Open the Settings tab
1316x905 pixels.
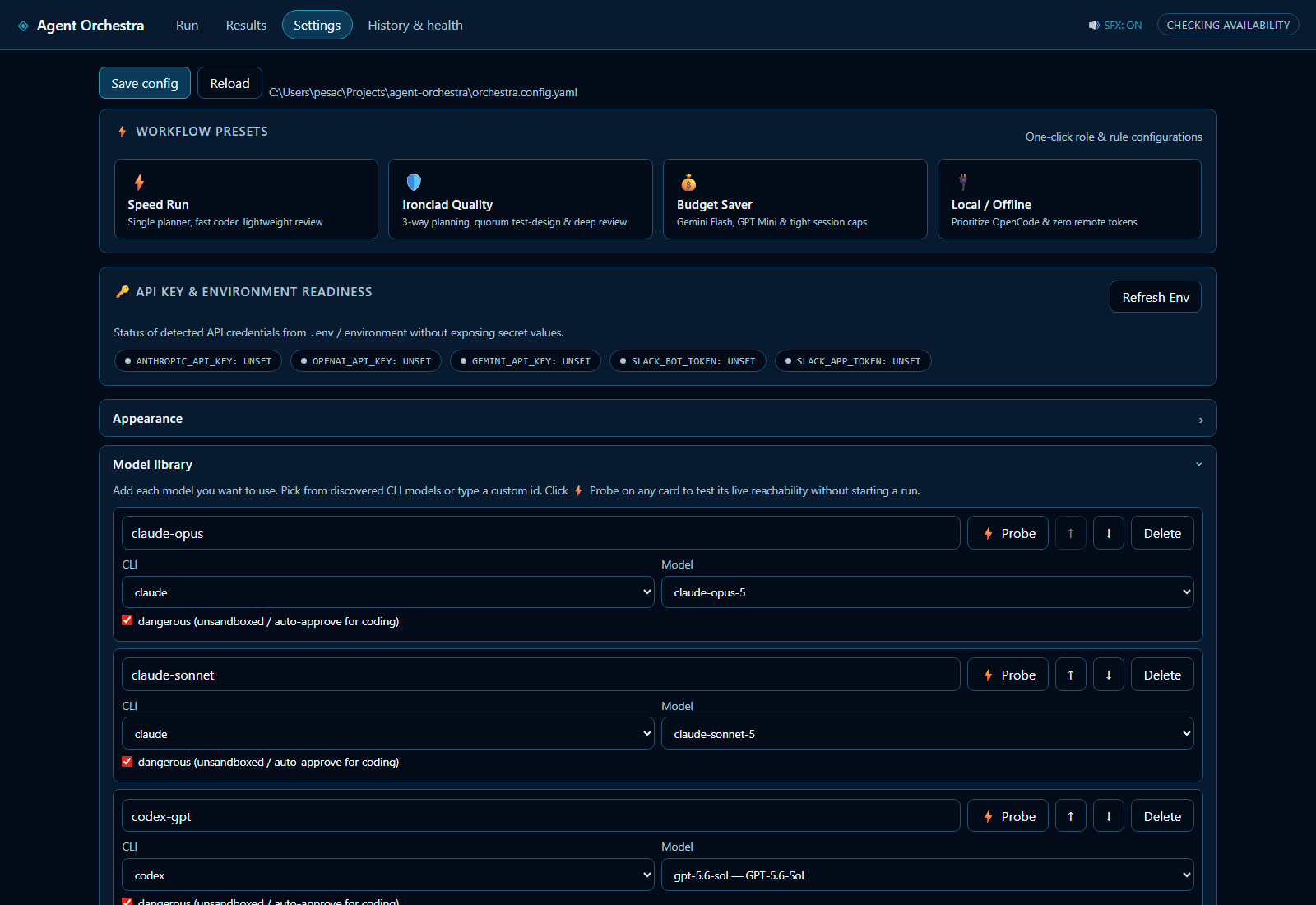coord(317,26)
